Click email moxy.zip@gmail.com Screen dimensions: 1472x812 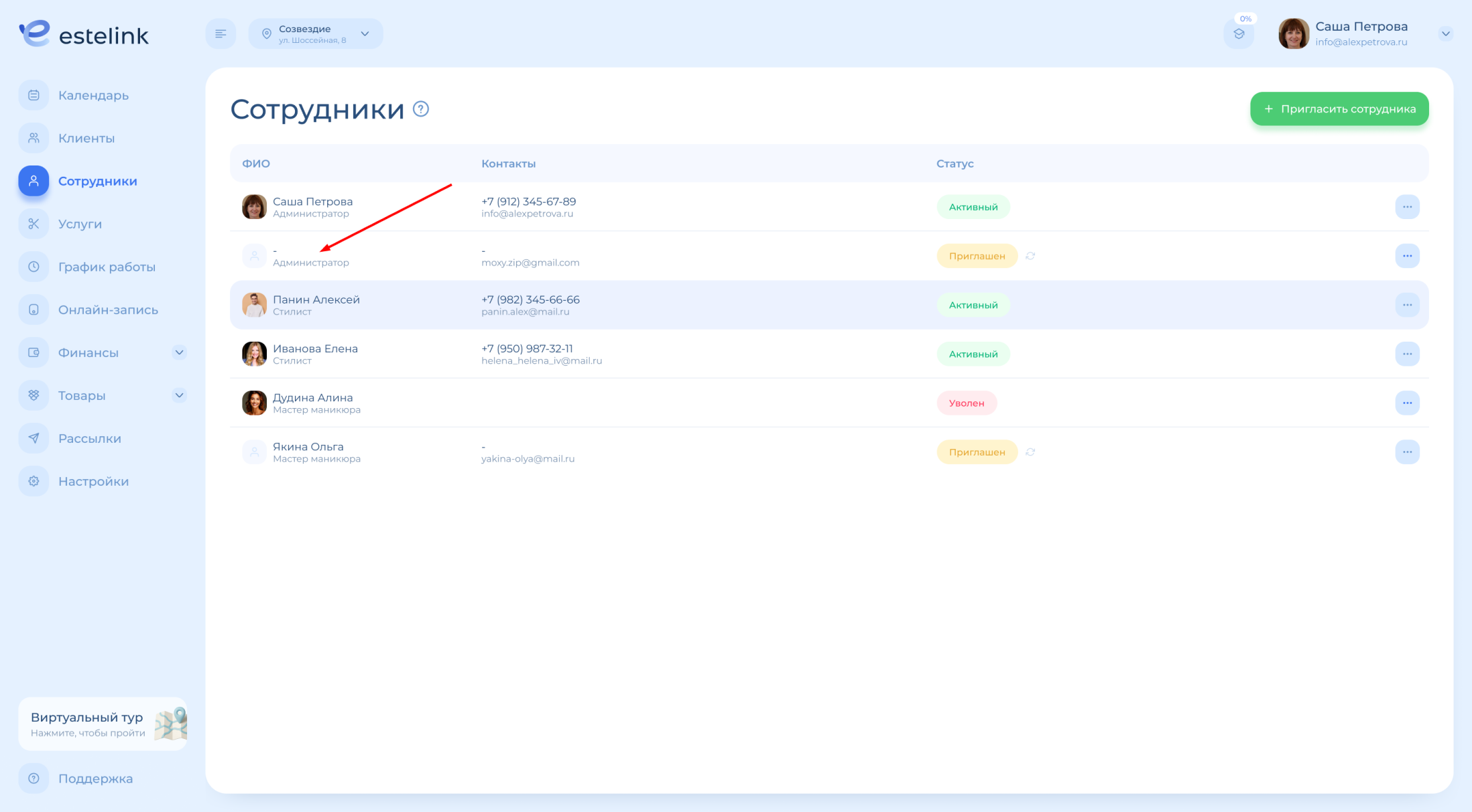coord(530,263)
